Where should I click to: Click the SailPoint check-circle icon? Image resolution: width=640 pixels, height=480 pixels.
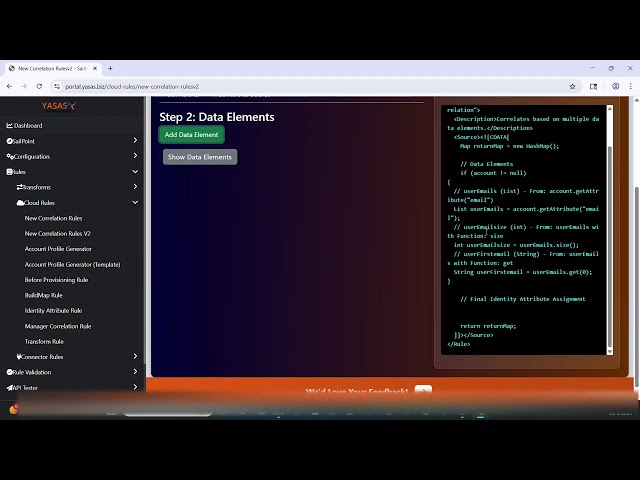coord(9,141)
